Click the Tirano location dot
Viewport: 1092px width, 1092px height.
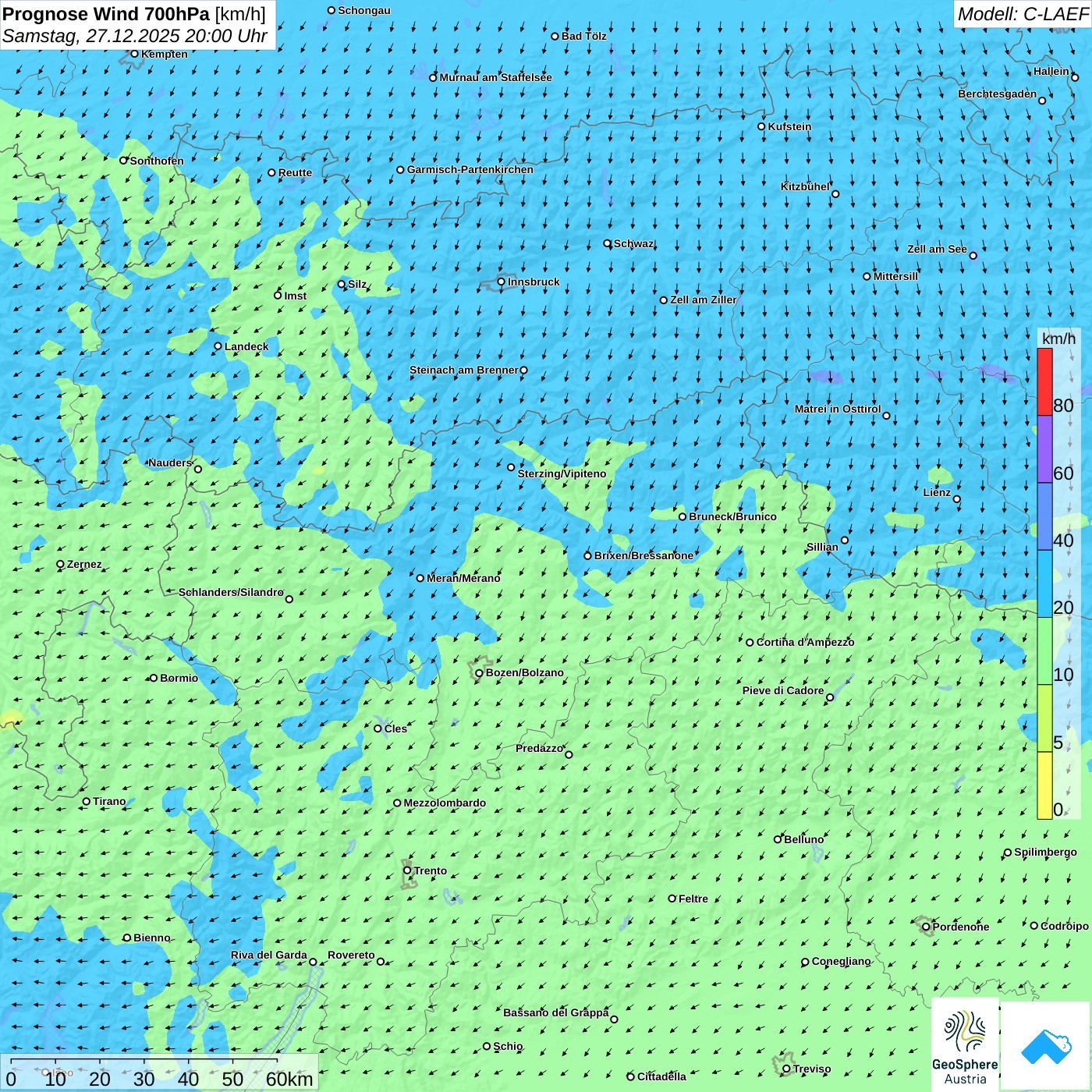[x=87, y=801]
